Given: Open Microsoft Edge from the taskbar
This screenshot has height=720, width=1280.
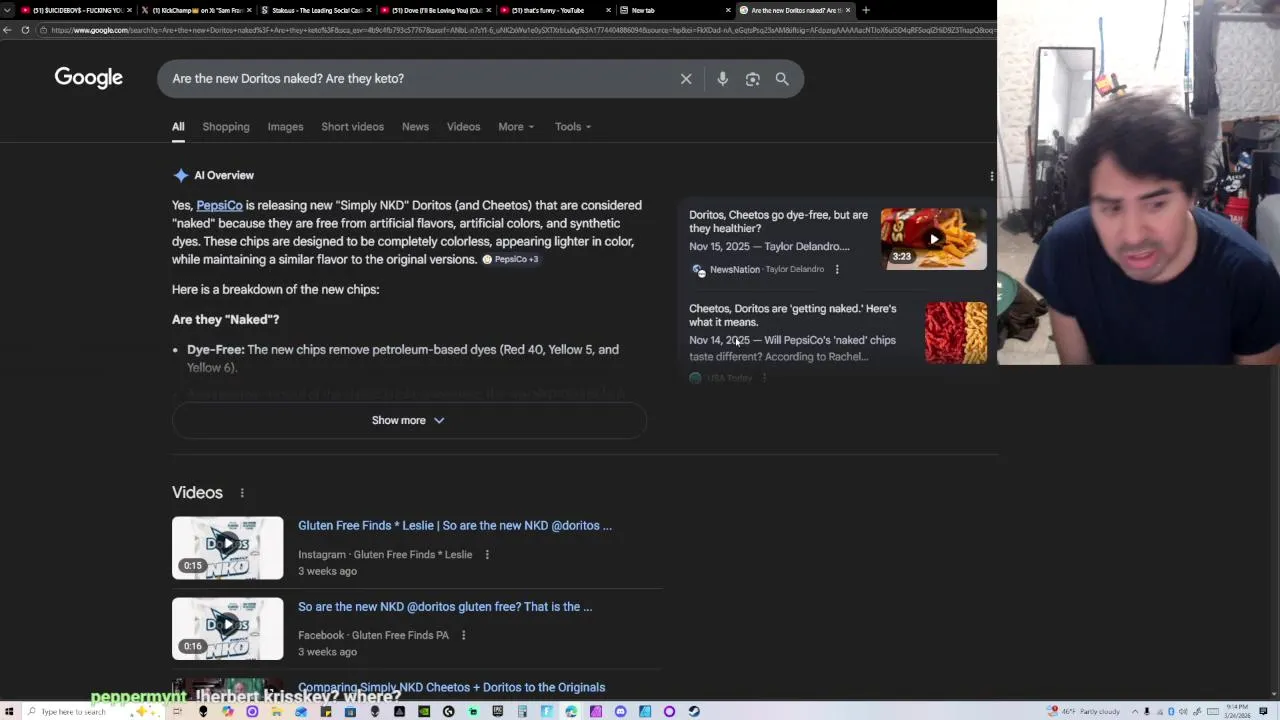Looking at the screenshot, I should click(x=571, y=712).
